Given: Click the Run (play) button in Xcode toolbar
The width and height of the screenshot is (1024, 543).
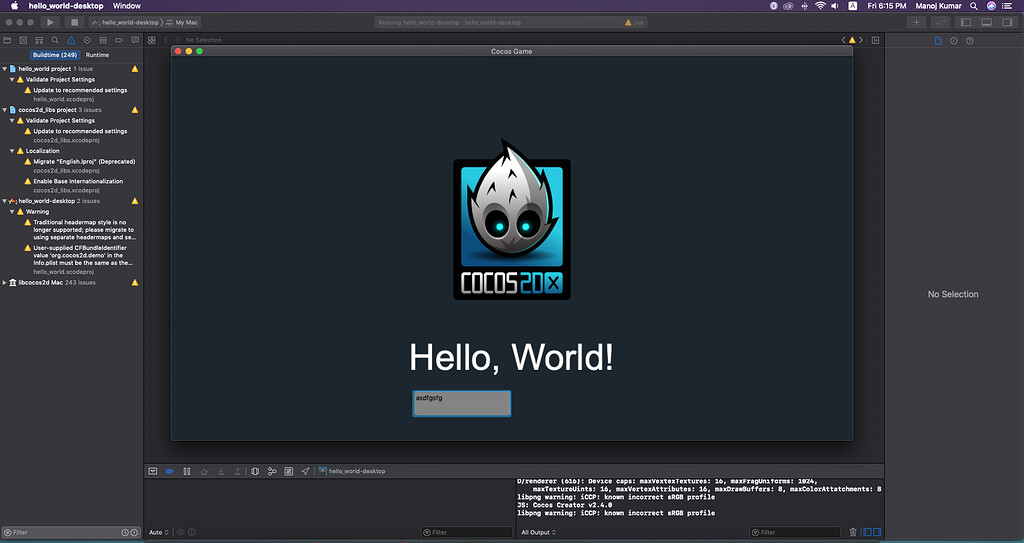Looking at the screenshot, I should coord(50,22).
